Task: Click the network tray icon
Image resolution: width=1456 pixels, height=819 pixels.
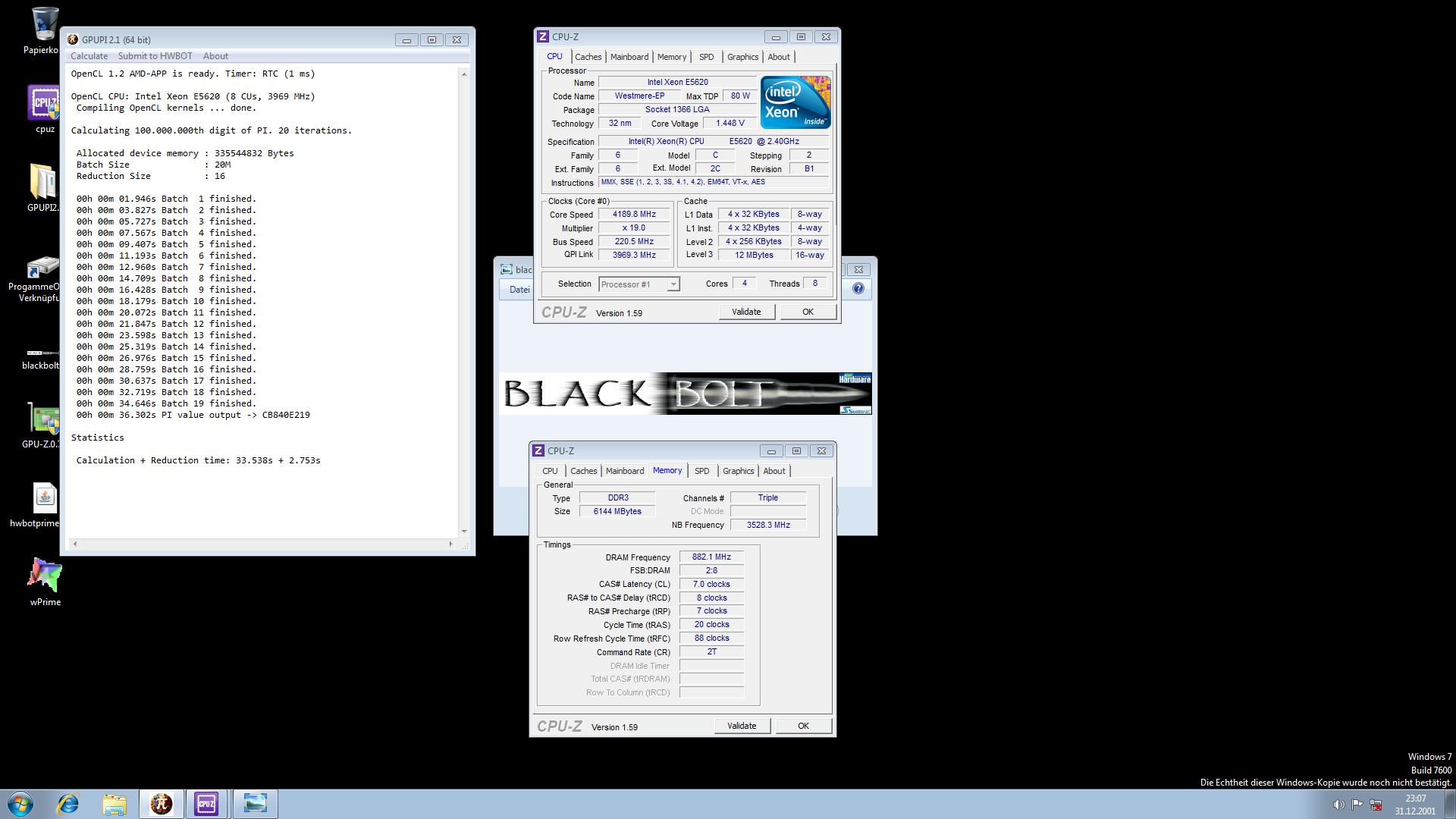Action: (1376, 805)
